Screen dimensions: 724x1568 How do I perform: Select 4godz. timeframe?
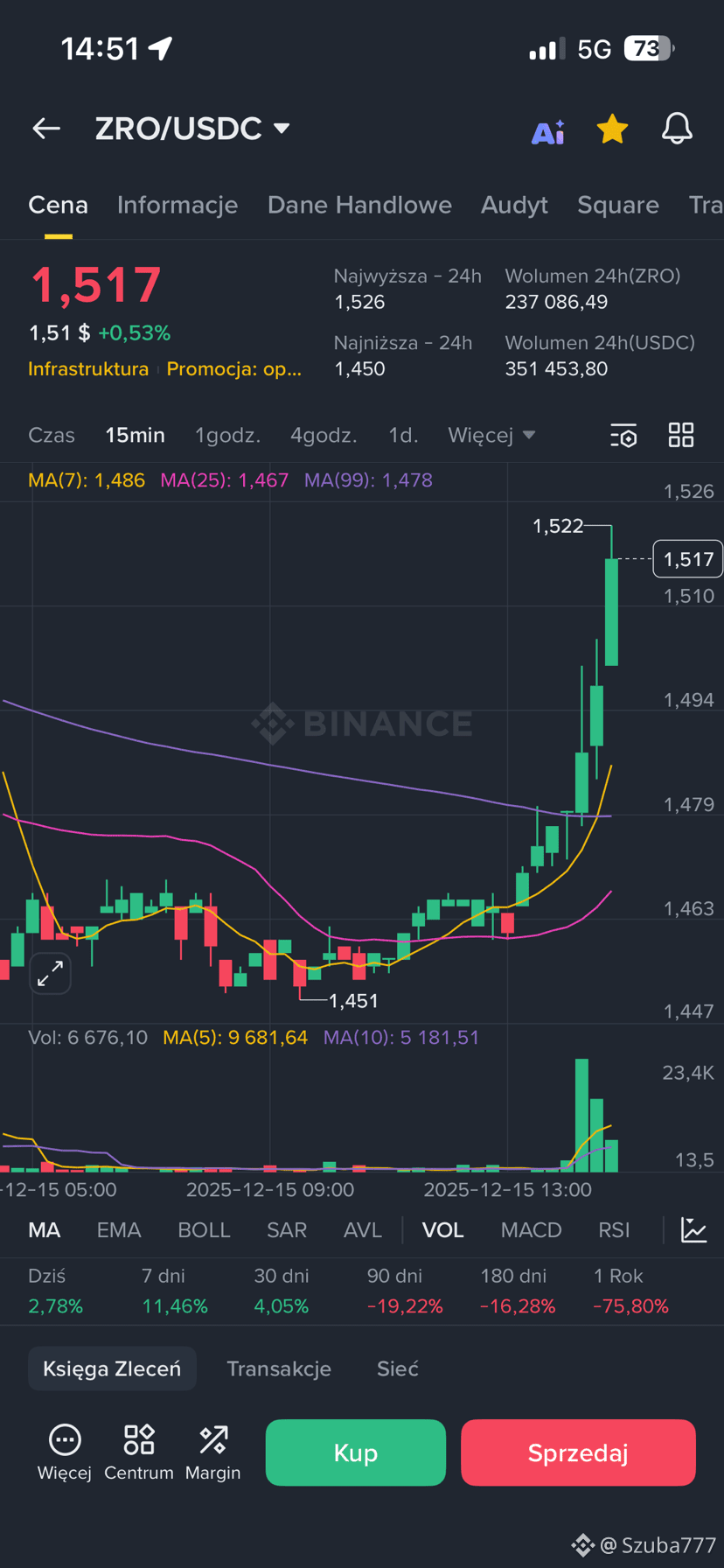(324, 435)
